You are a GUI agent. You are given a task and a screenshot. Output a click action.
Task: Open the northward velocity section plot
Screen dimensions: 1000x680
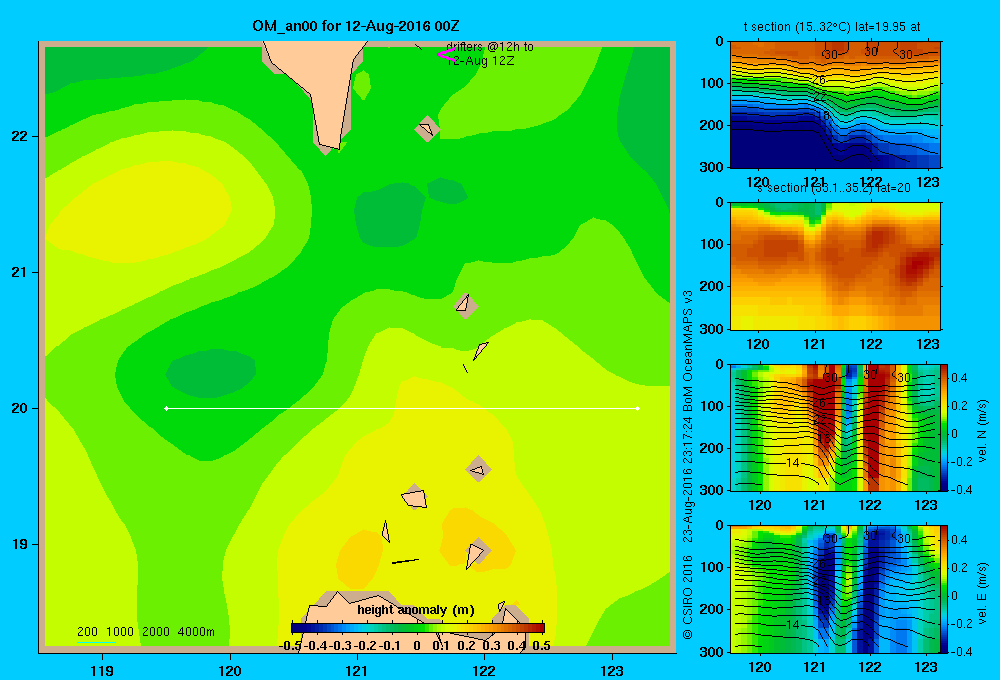tap(835, 427)
